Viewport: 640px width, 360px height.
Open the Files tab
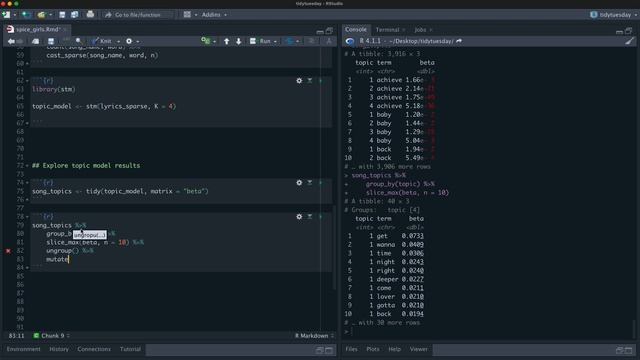click(x=351, y=349)
